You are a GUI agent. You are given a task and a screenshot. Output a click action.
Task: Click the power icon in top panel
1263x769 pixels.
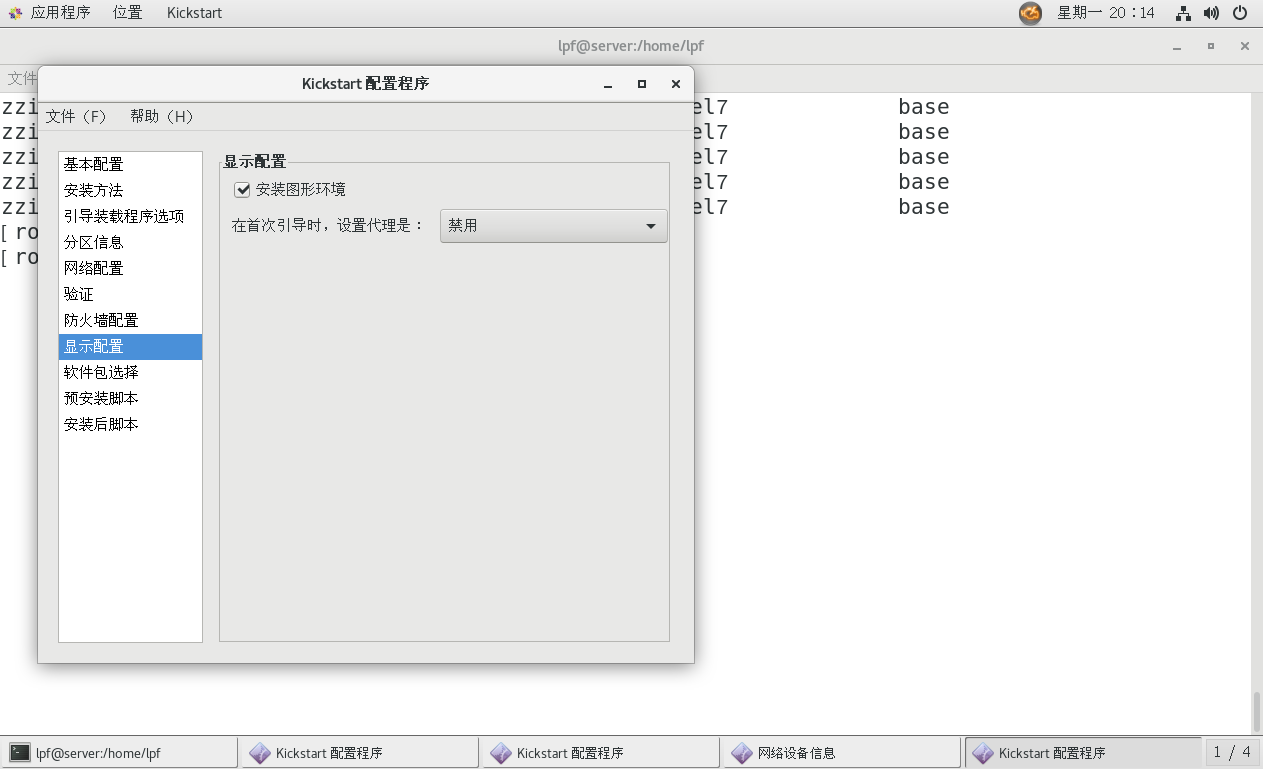[1240, 13]
